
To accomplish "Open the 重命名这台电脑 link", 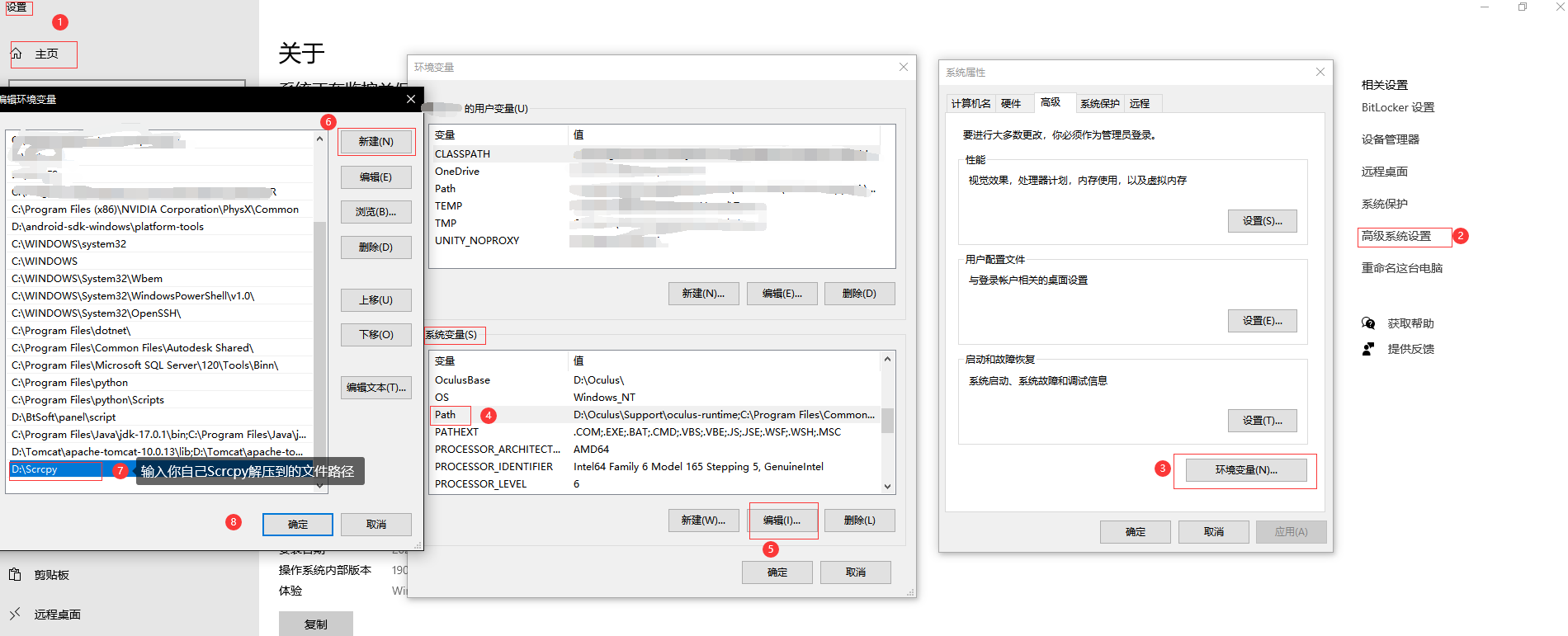I will click(x=1402, y=268).
